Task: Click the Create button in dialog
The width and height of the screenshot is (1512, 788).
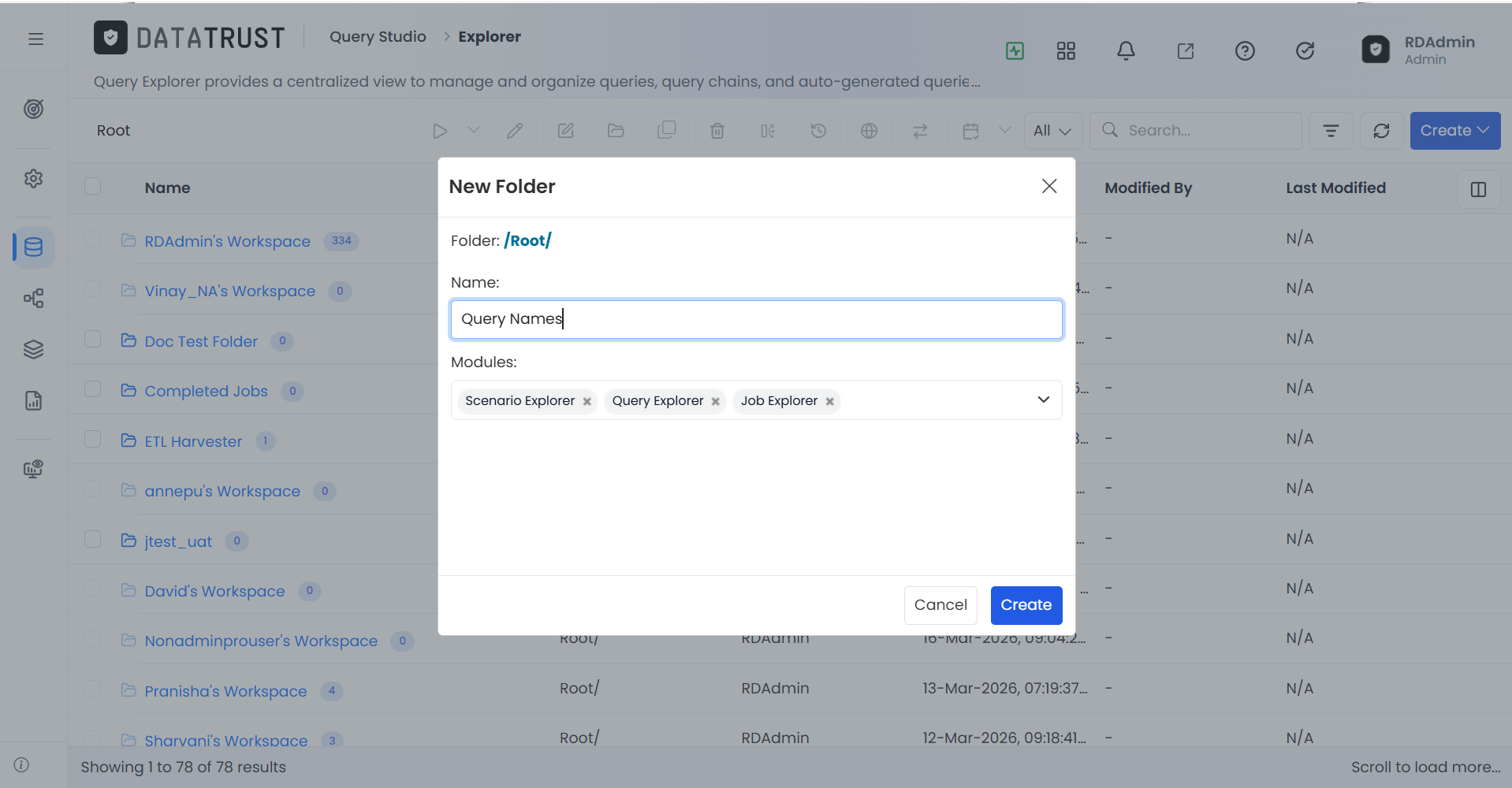Action: tap(1026, 605)
